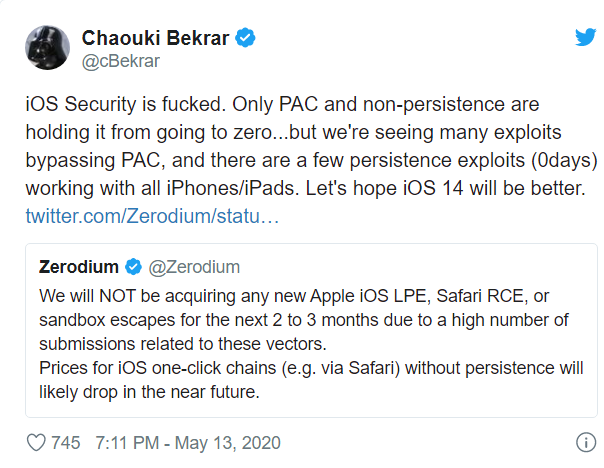Open the tweet info icon
The image size is (604, 468).
point(585,442)
